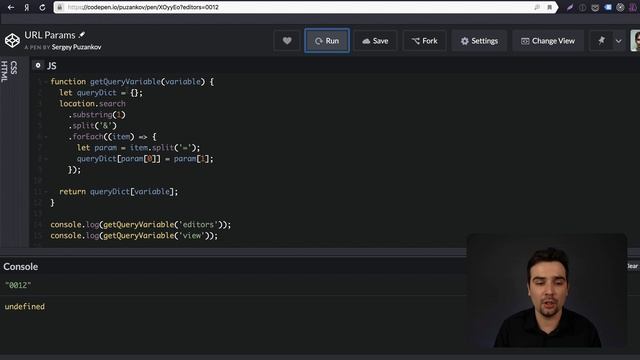Love the pen with the heart button
This screenshot has width=640, height=360.
(287, 41)
